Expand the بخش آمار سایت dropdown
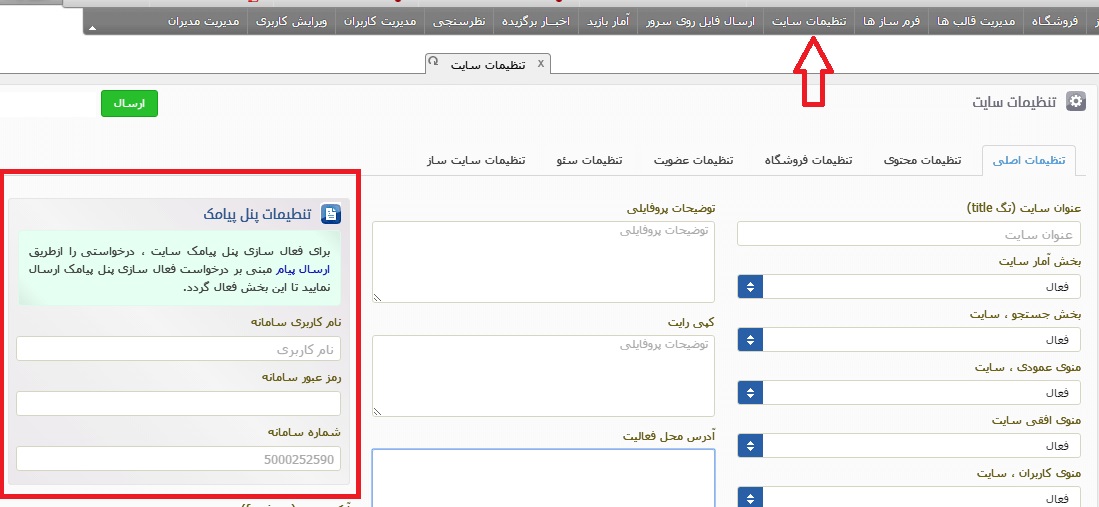The width and height of the screenshot is (1099, 507). [x=909, y=287]
